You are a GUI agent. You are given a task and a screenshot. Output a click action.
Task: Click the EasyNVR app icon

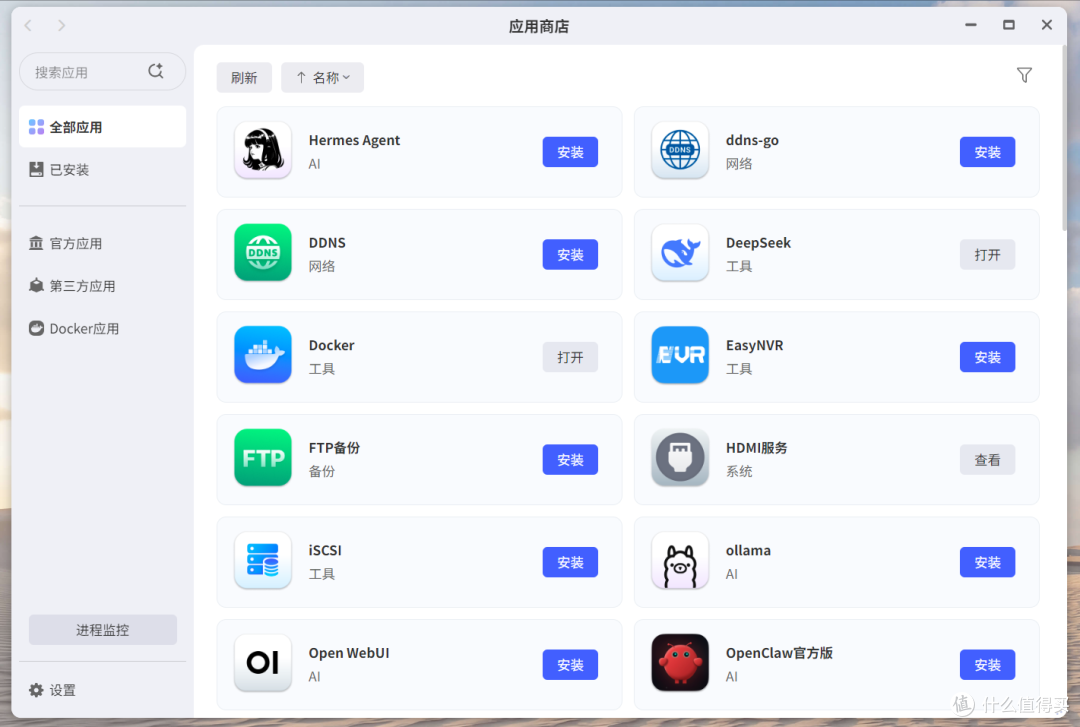(x=680, y=355)
